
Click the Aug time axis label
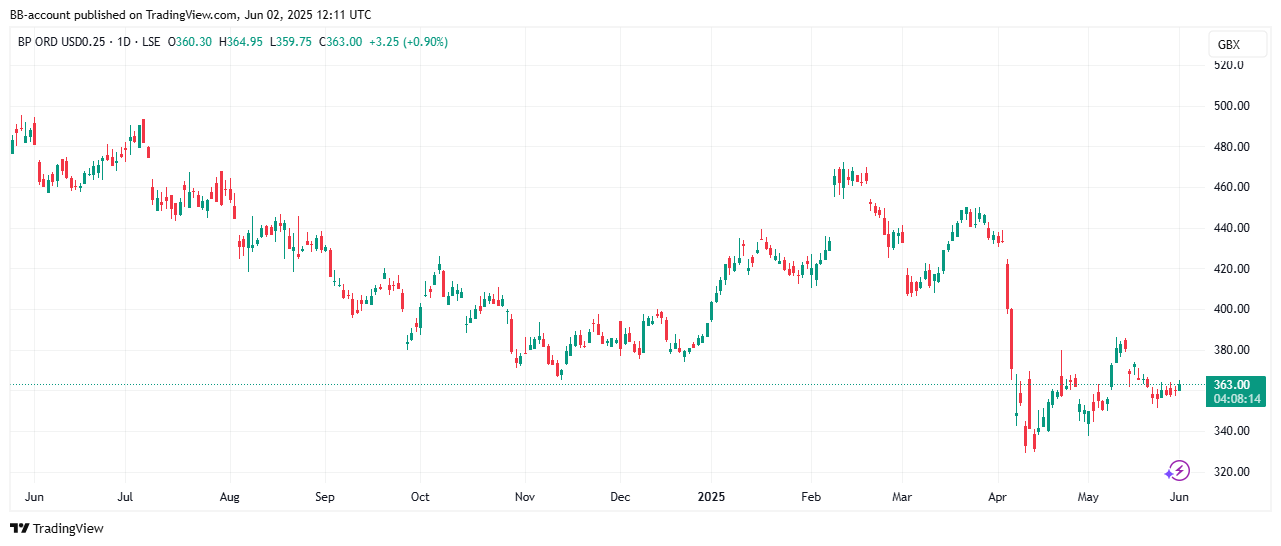[x=229, y=497]
